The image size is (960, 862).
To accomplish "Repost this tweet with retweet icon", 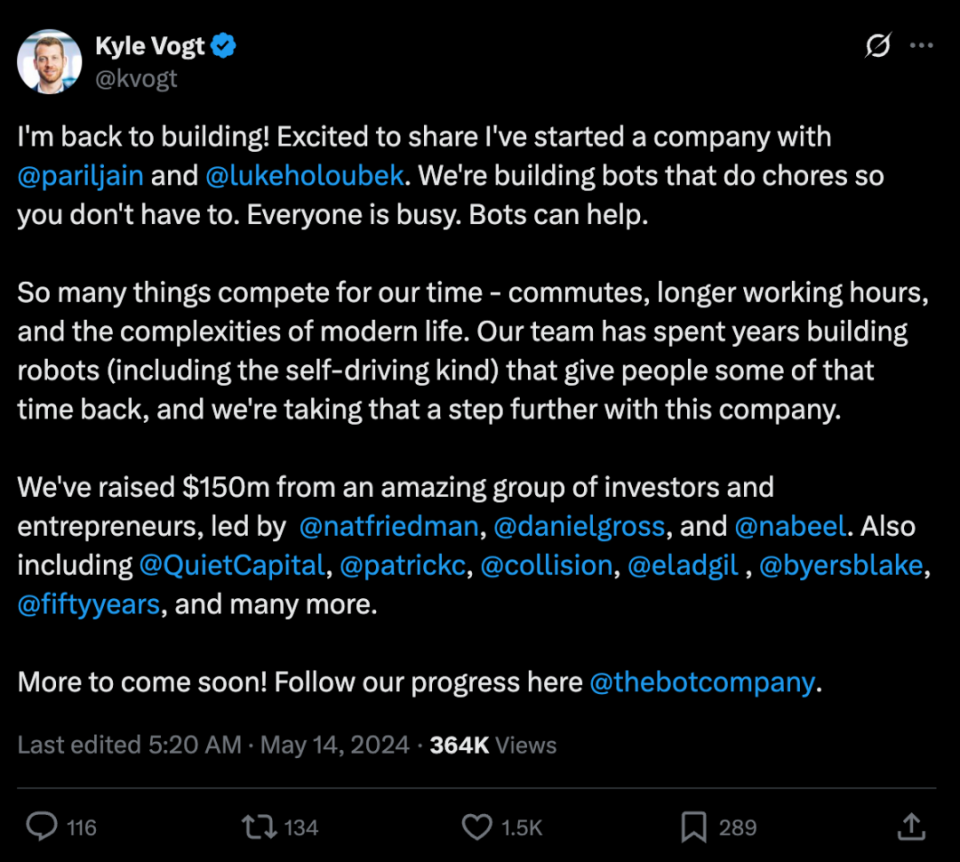I will coord(257,826).
